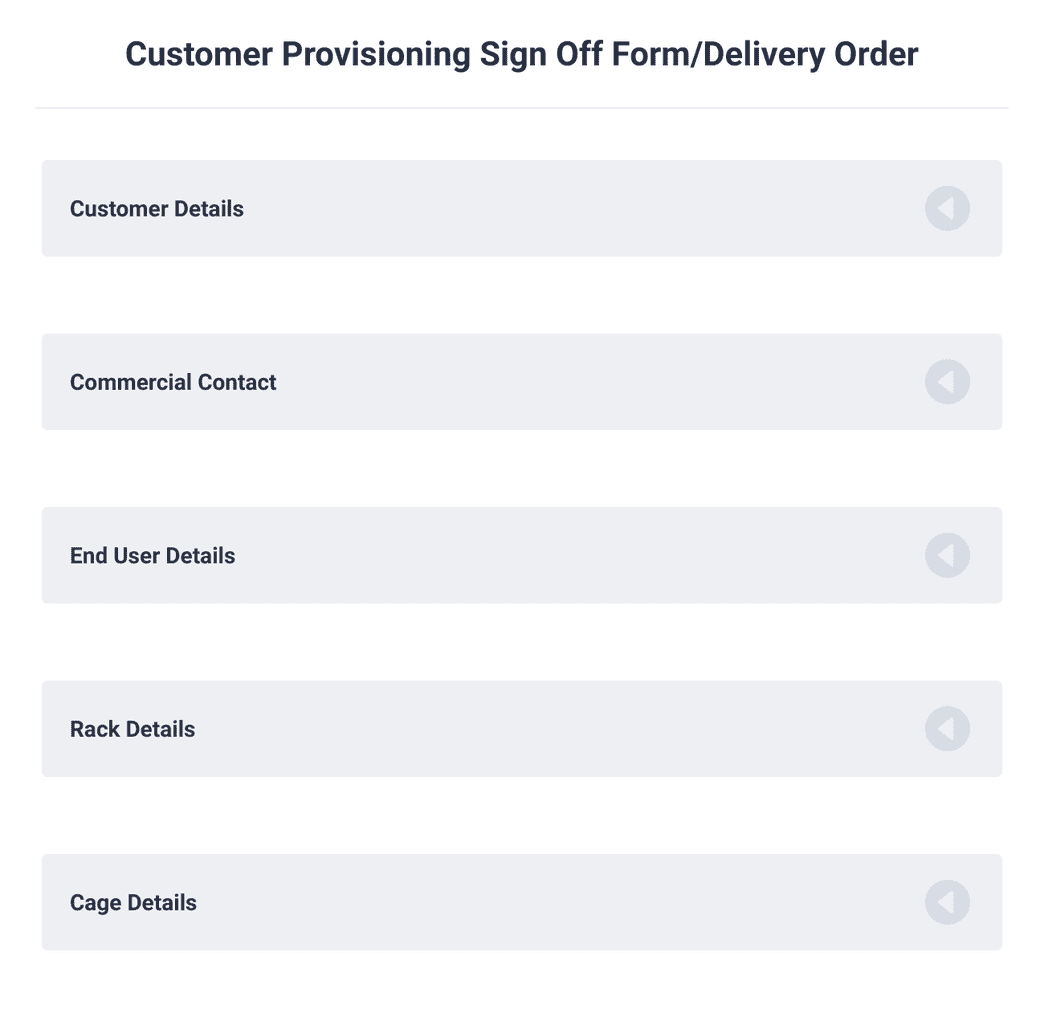Open the Rack Details section header
The height and width of the screenshot is (1011, 1044).
(521, 729)
